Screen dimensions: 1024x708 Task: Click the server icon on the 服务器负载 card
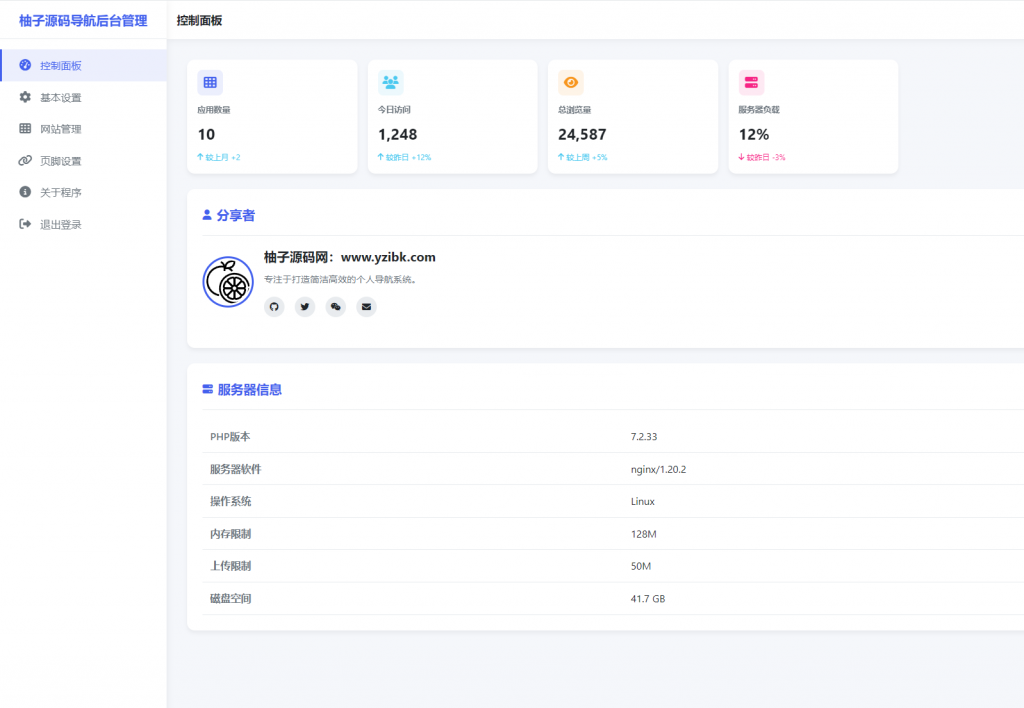pos(750,81)
